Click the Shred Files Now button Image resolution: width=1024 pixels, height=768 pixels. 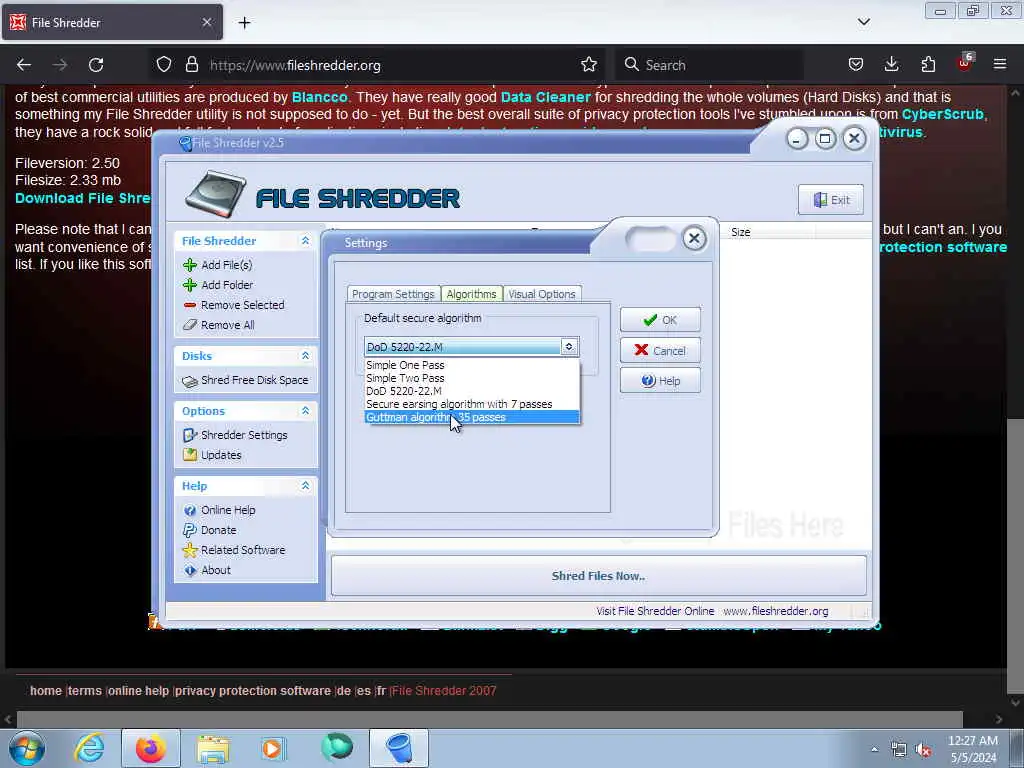pos(598,576)
